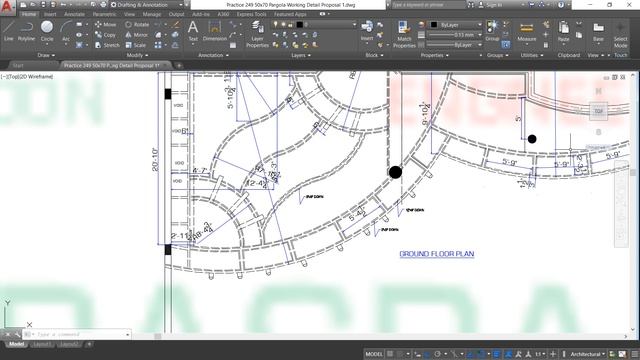This screenshot has height=360, width=640.
Task: Add a new drawing tab with plus
Action: tap(179, 65)
